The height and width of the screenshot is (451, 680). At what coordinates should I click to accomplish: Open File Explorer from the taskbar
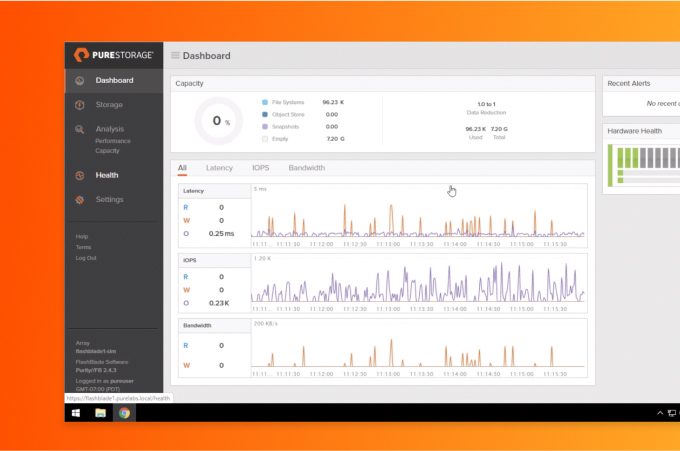tap(100, 412)
